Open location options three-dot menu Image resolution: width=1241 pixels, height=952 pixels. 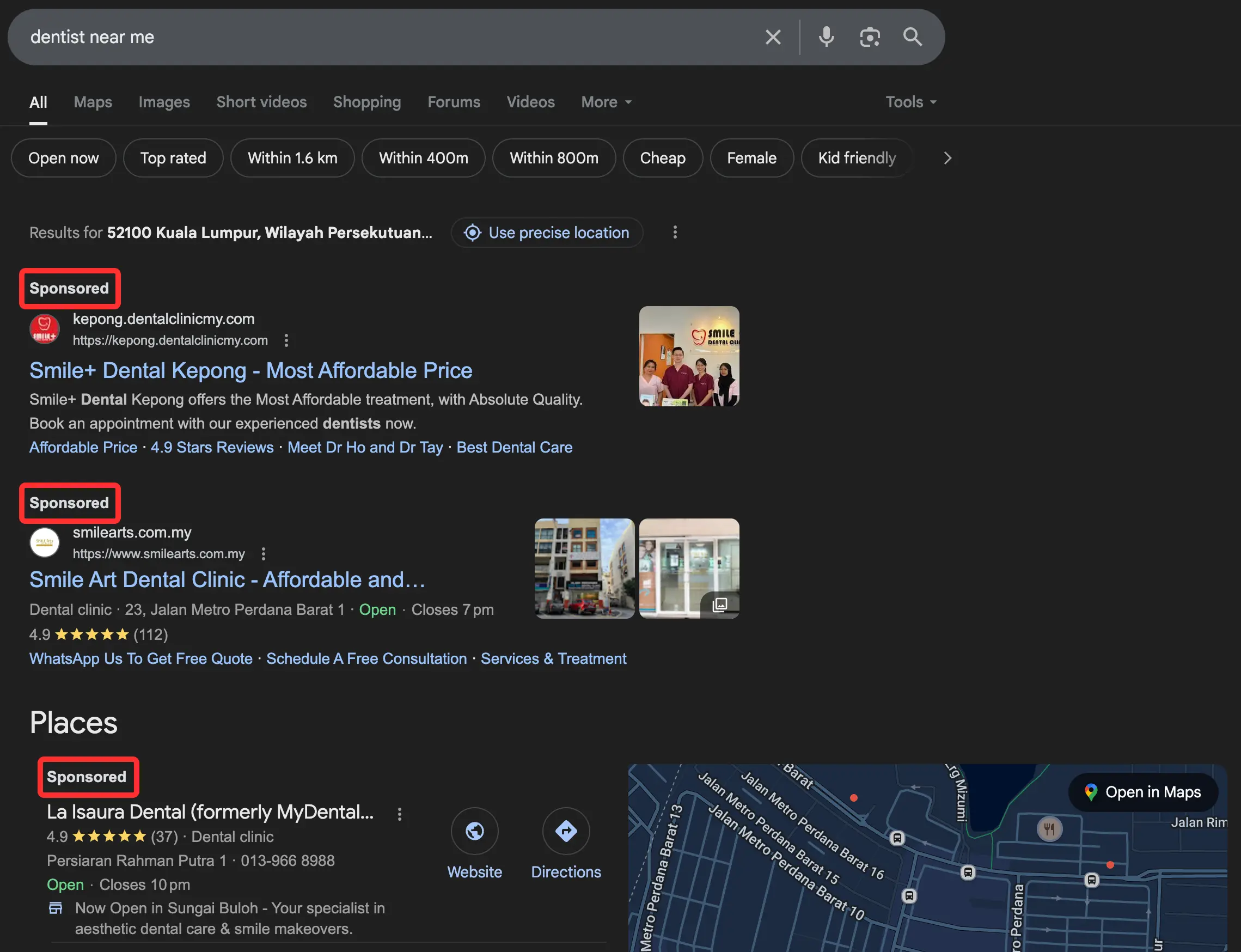pyautogui.click(x=674, y=233)
